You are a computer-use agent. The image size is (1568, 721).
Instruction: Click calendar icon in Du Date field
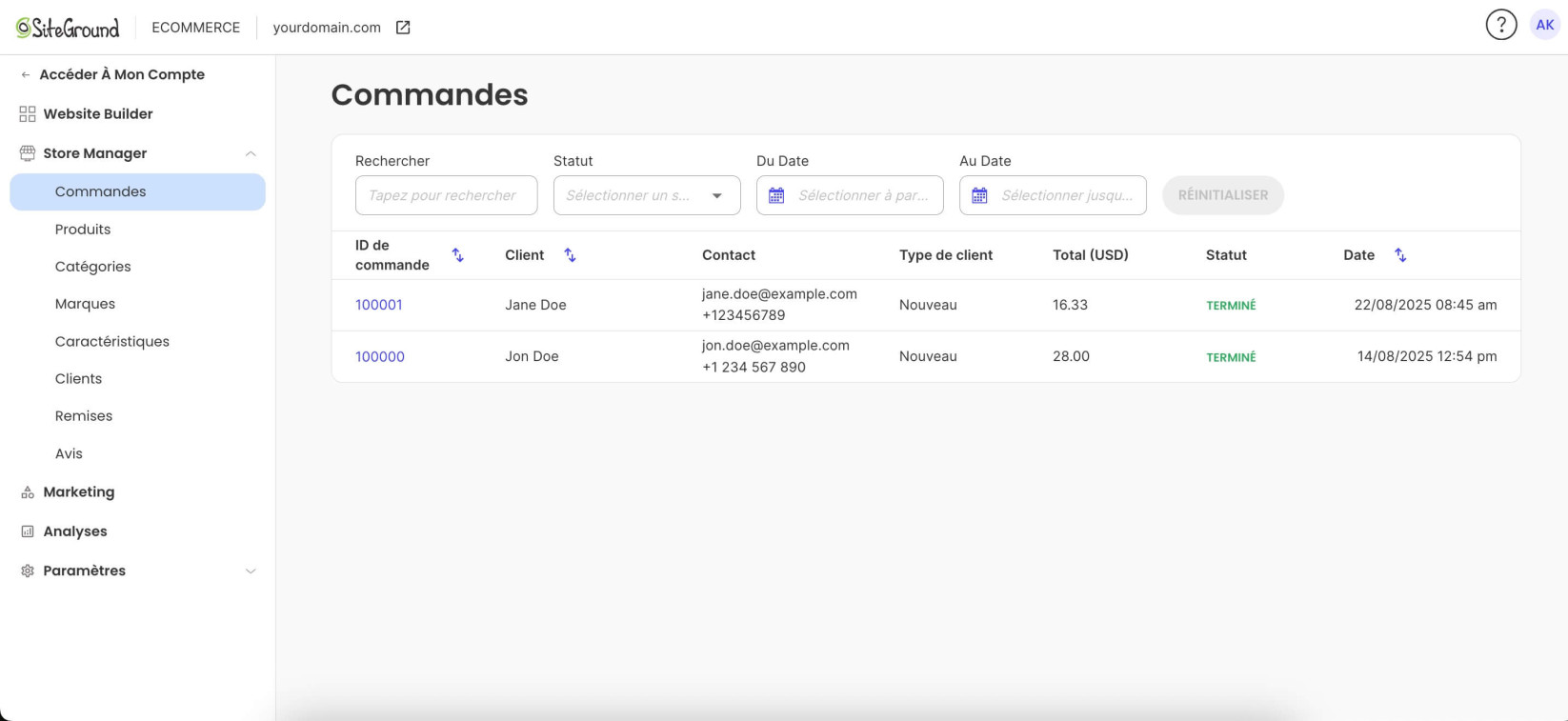[776, 195]
